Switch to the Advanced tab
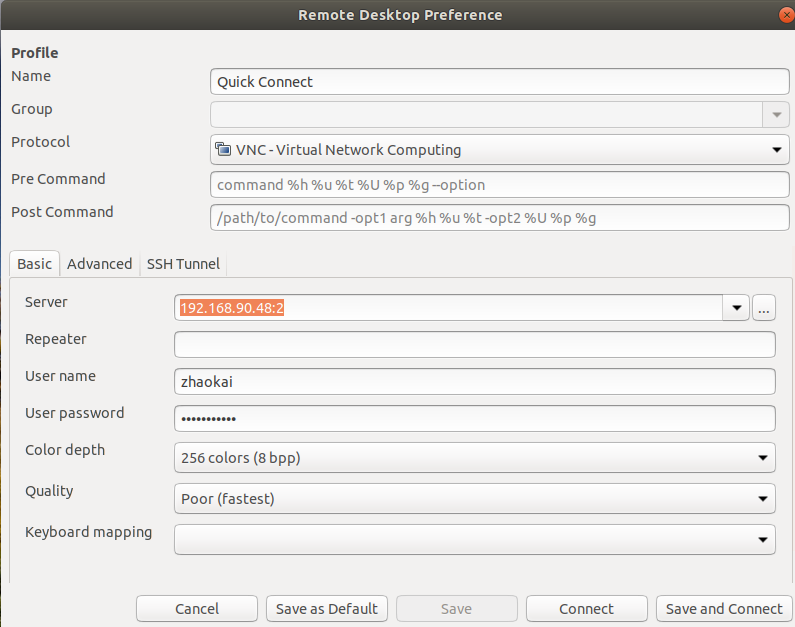The width and height of the screenshot is (795, 627). tap(99, 264)
